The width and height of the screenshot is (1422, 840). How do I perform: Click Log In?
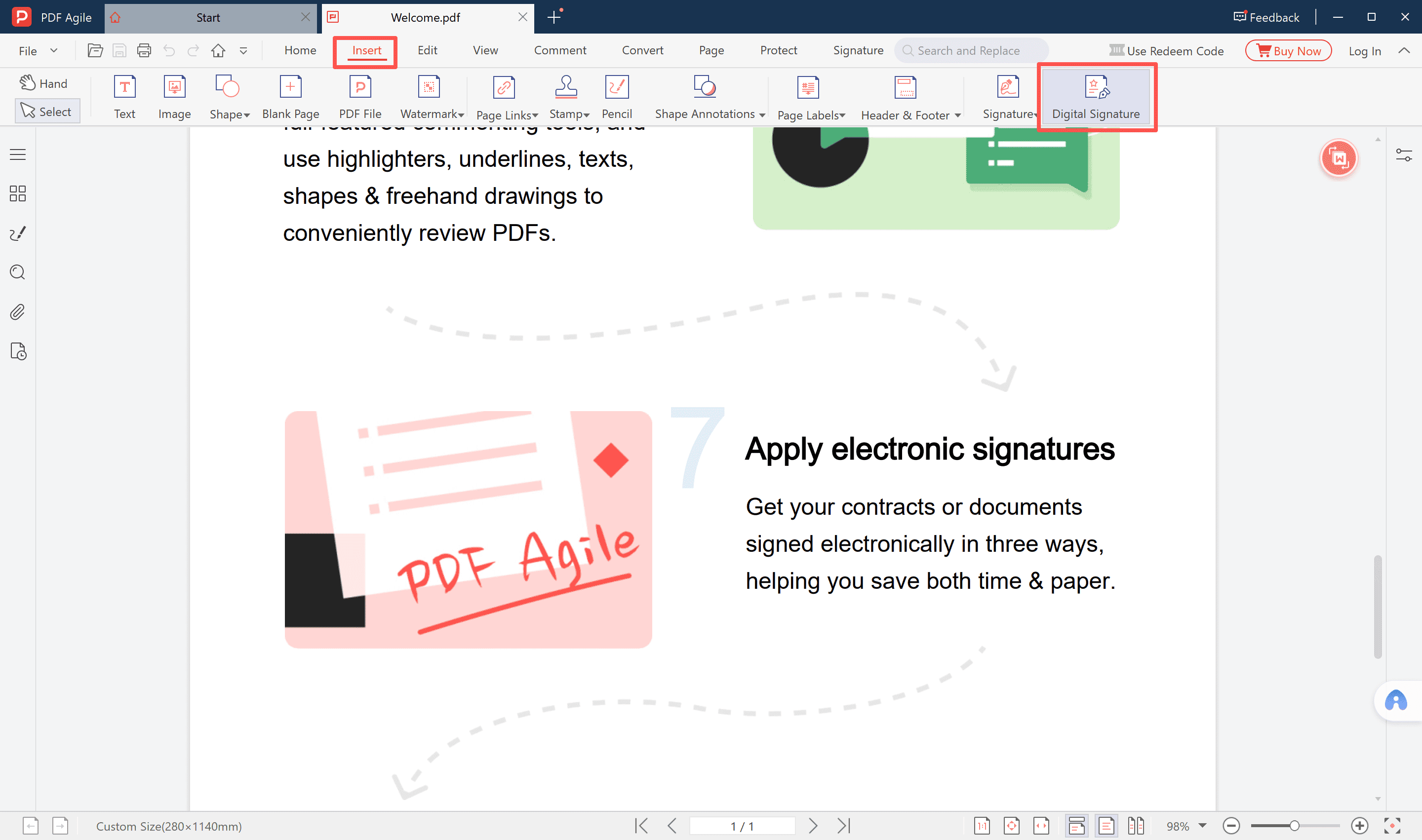pos(1364,51)
